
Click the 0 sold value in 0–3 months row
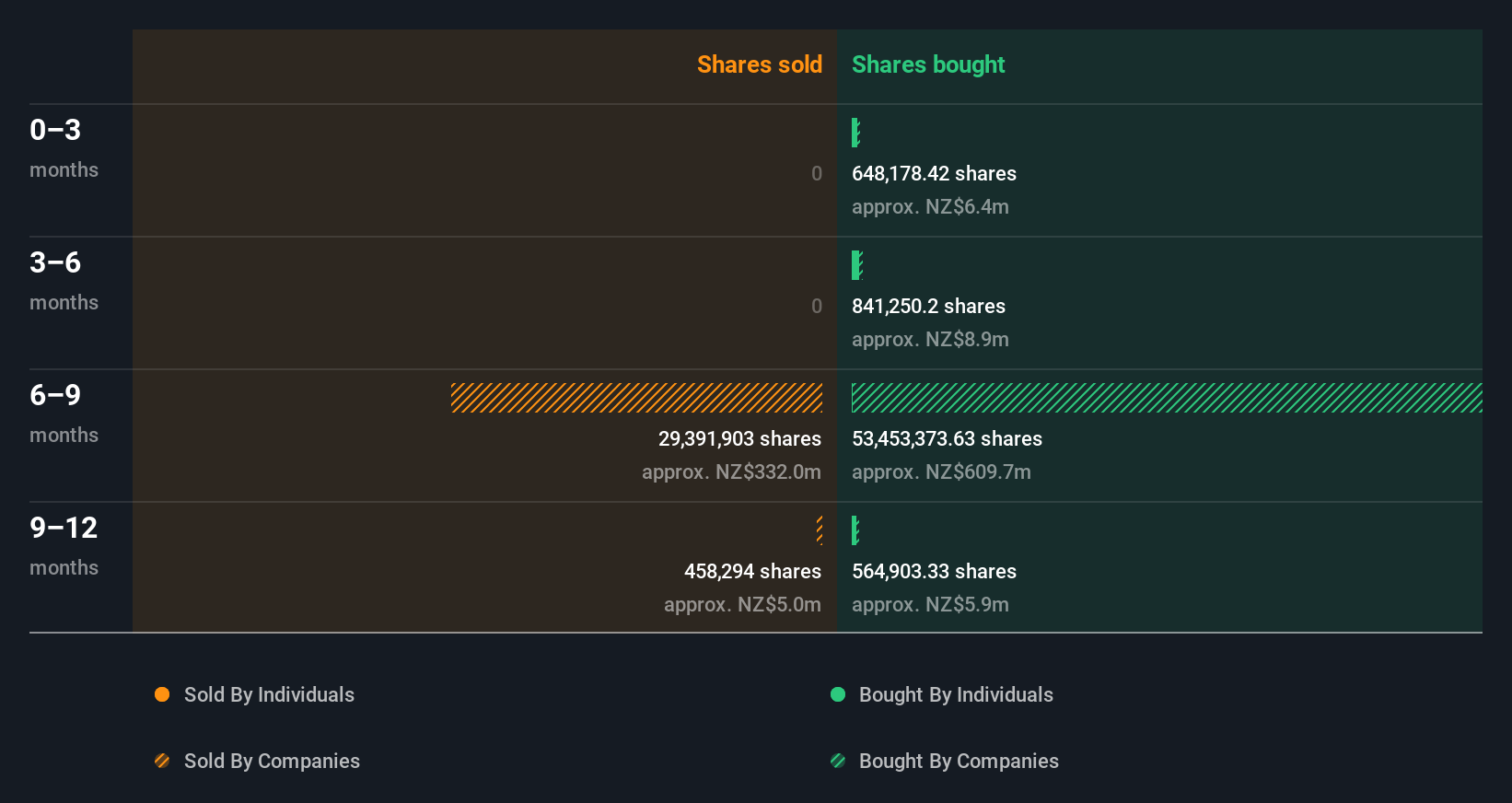coord(817,174)
